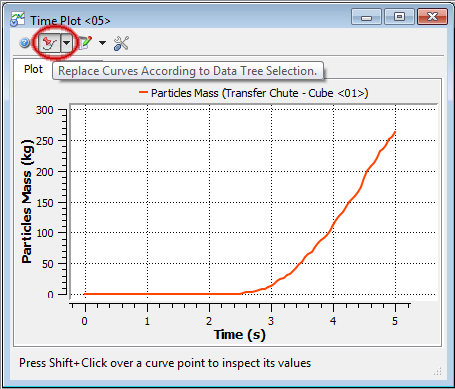455x389 pixels.
Task: Click the red line swatch in the legend
Action: pyautogui.click(x=143, y=92)
